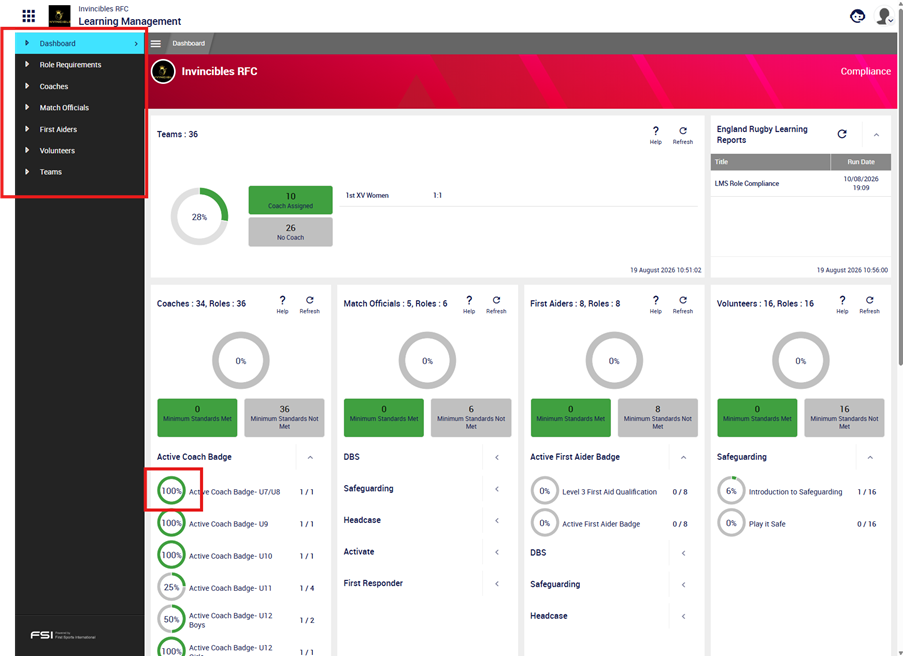Click the Teams 28% progress ring

point(199,217)
